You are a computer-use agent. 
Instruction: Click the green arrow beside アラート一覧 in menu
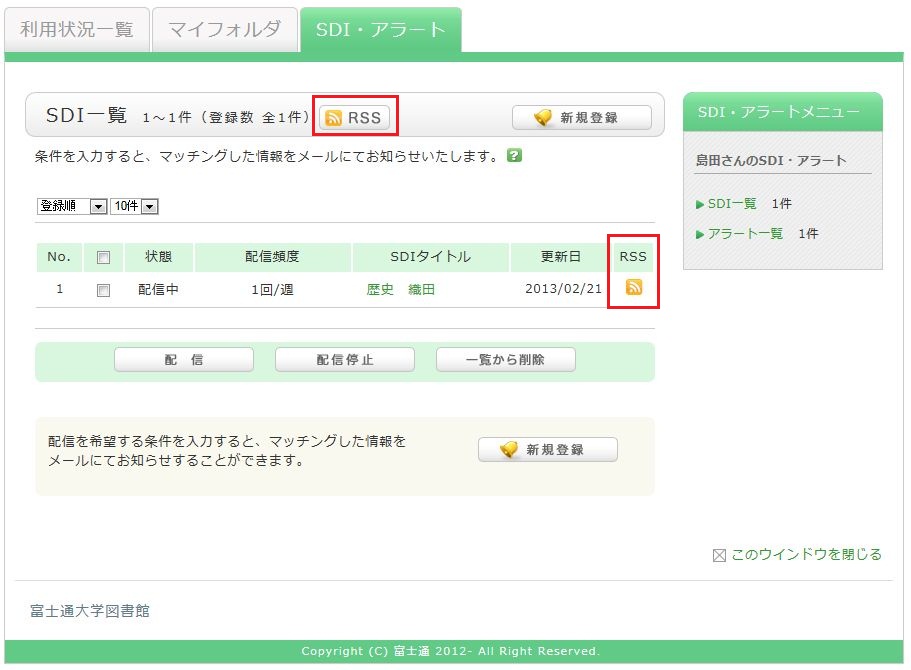[x=700, y=234]
